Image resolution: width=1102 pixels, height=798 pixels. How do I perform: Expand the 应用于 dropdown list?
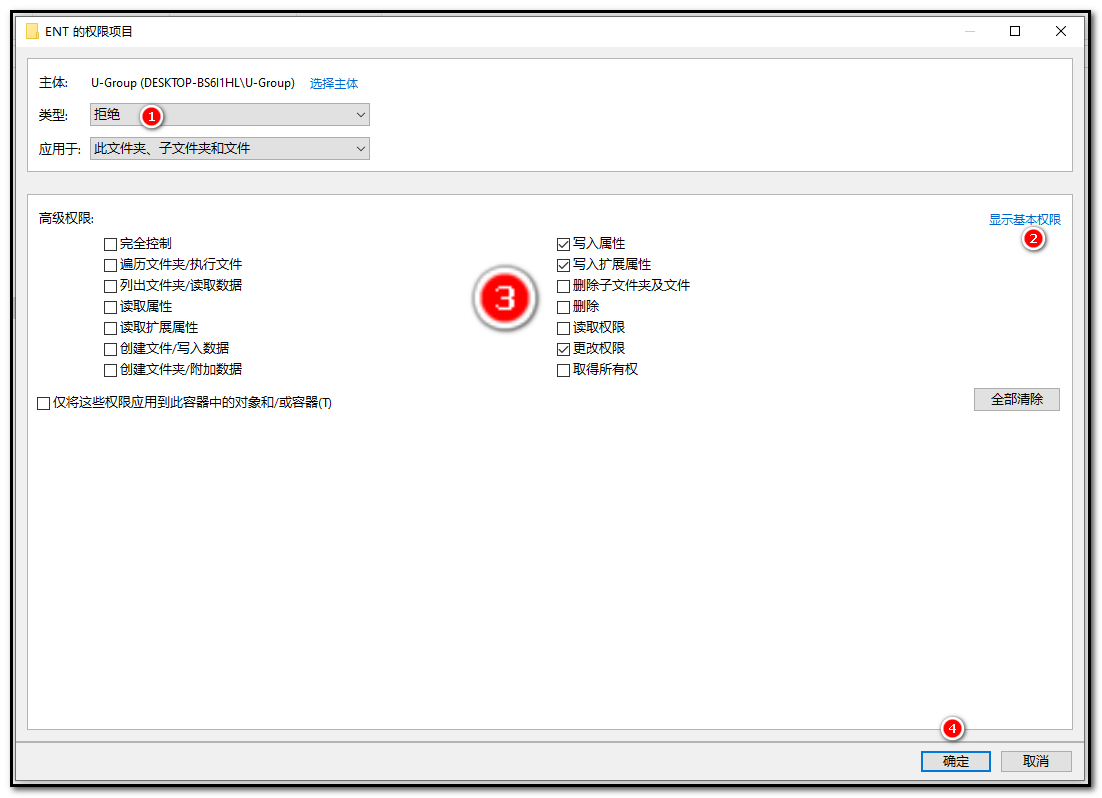[229, 149]
